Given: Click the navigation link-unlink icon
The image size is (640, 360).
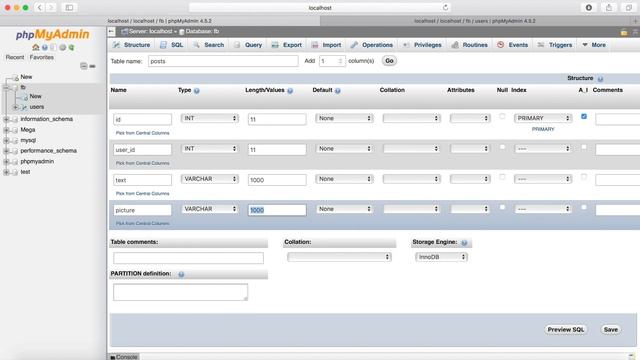Looking at the screenshot, I should point(93,66).
